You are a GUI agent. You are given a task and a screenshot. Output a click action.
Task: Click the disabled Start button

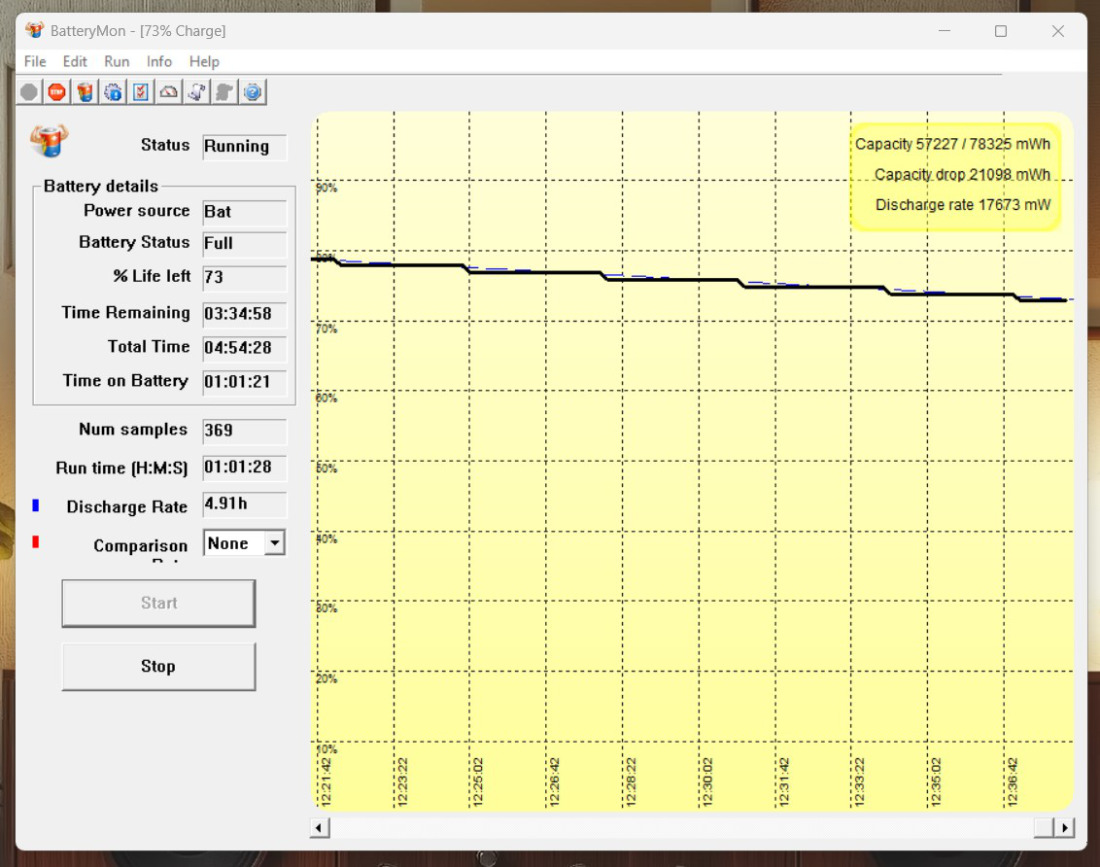159,603
